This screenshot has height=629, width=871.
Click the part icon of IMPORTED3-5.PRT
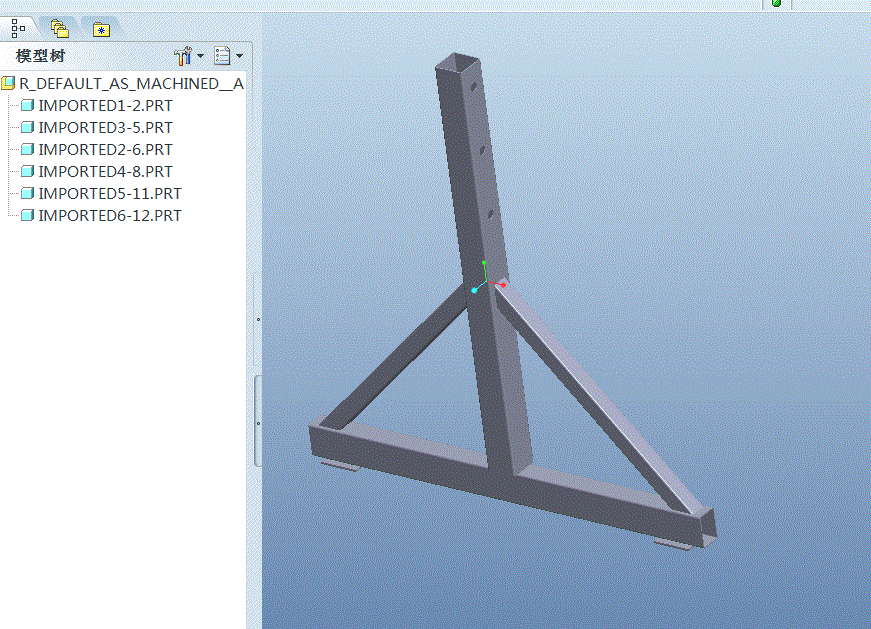pos(27,127)
